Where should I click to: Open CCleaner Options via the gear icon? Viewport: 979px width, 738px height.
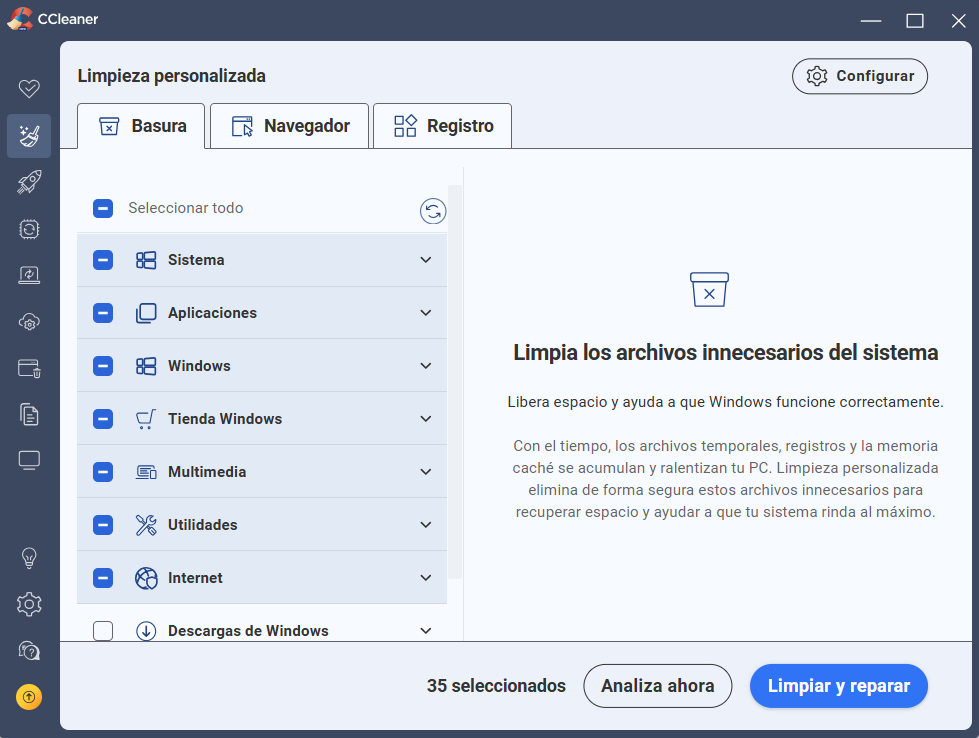coord(29,604)
